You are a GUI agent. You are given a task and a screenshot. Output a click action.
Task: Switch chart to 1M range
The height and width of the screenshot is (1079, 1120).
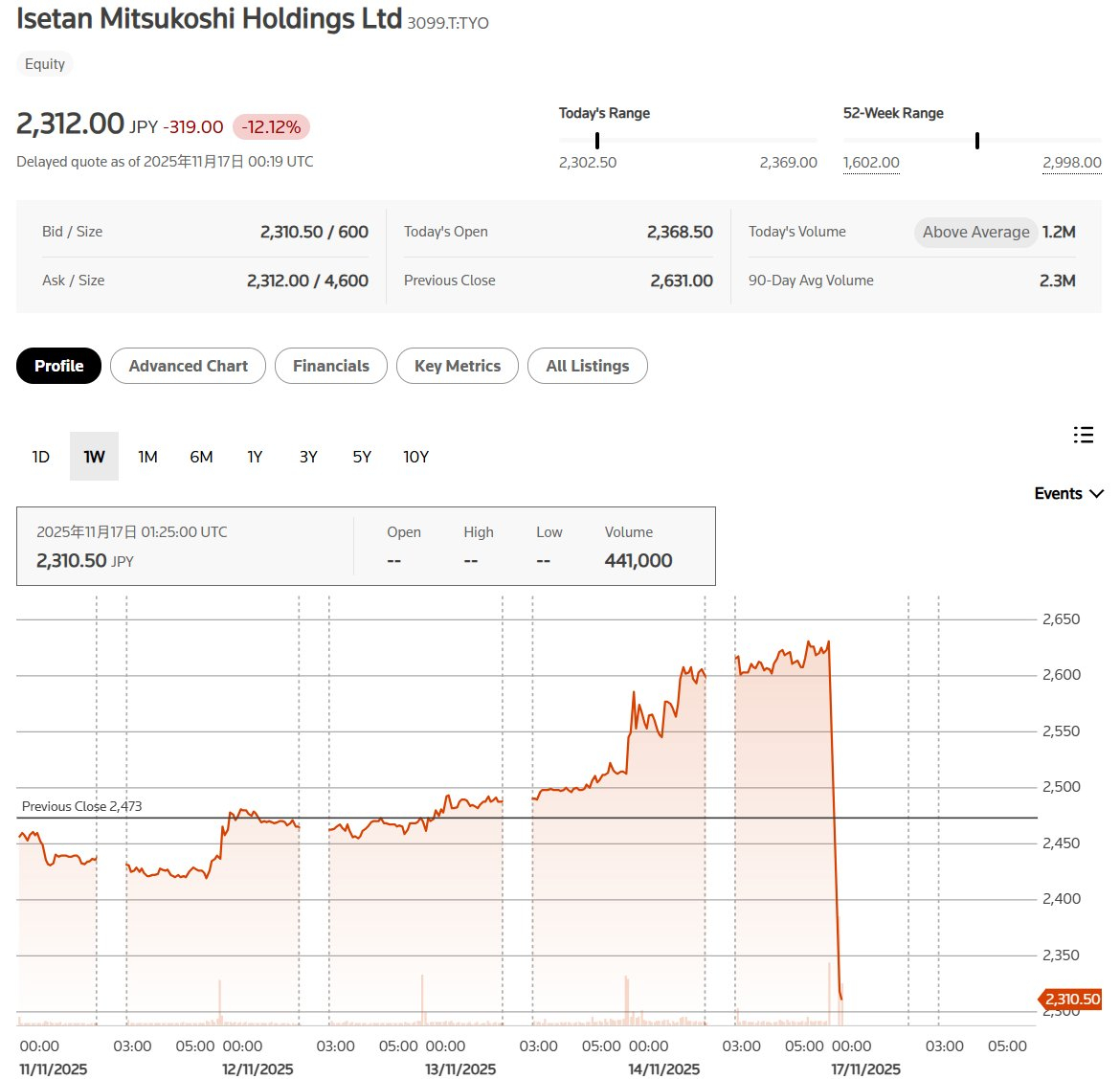pyautogui.click(x=147, y=457)
